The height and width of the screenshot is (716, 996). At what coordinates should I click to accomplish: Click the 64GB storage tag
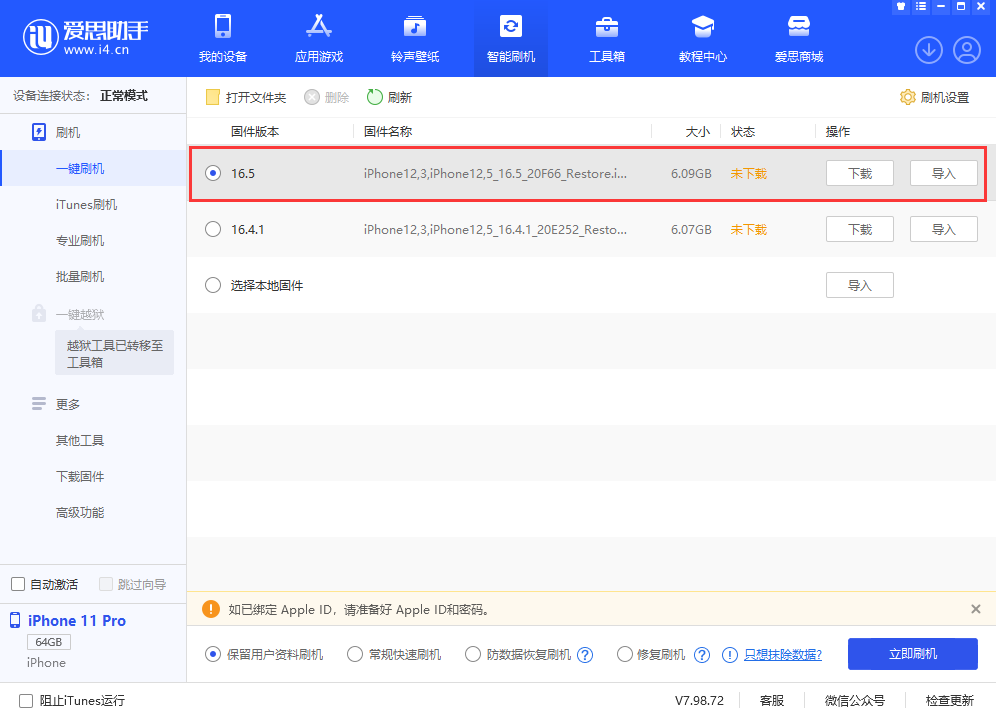(x=49, y=642)
